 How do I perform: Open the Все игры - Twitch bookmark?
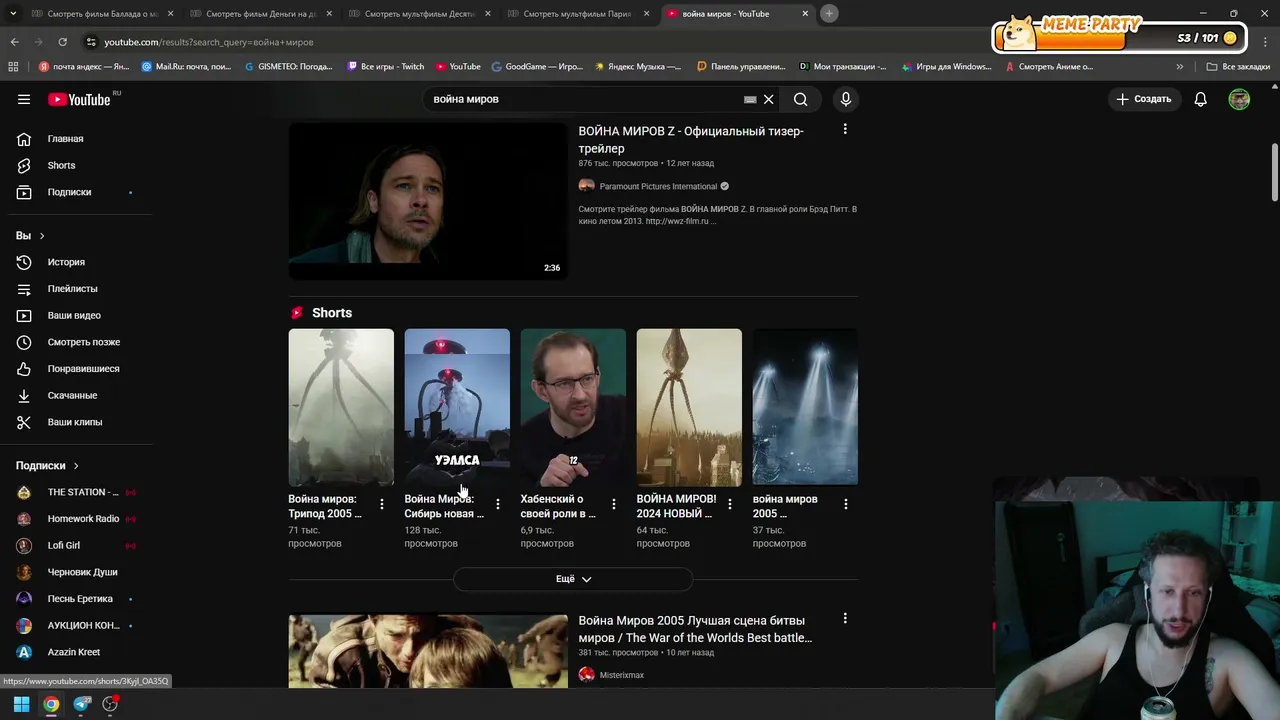[386, 67]
